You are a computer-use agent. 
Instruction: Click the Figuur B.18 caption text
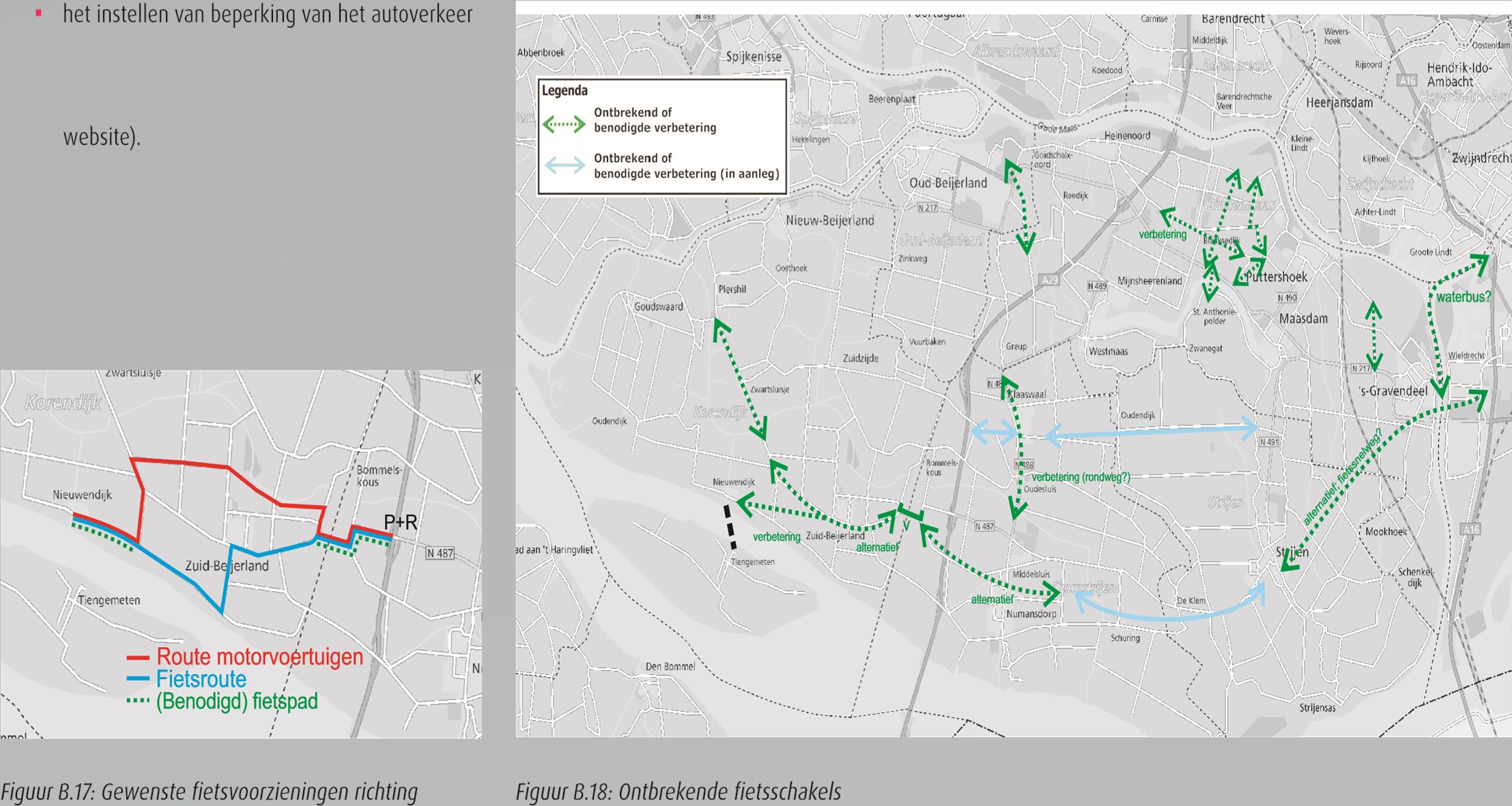coord(678,792)
